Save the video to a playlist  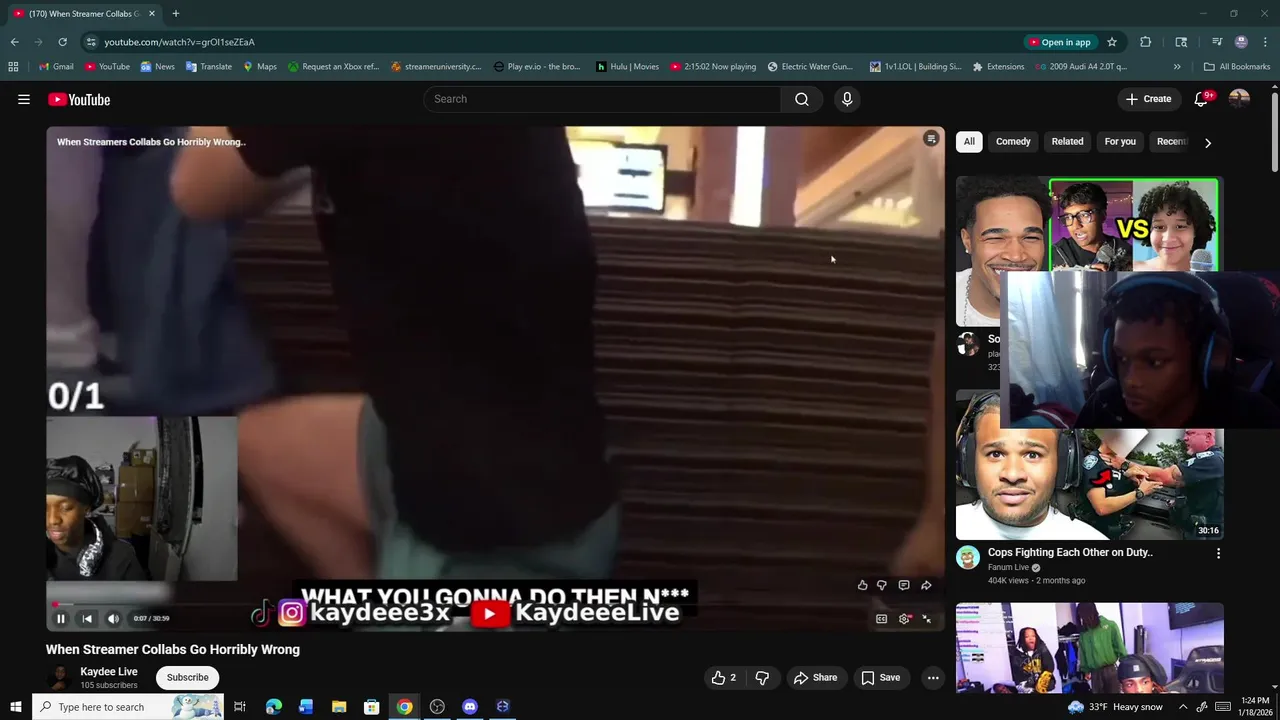coord(881,678)
